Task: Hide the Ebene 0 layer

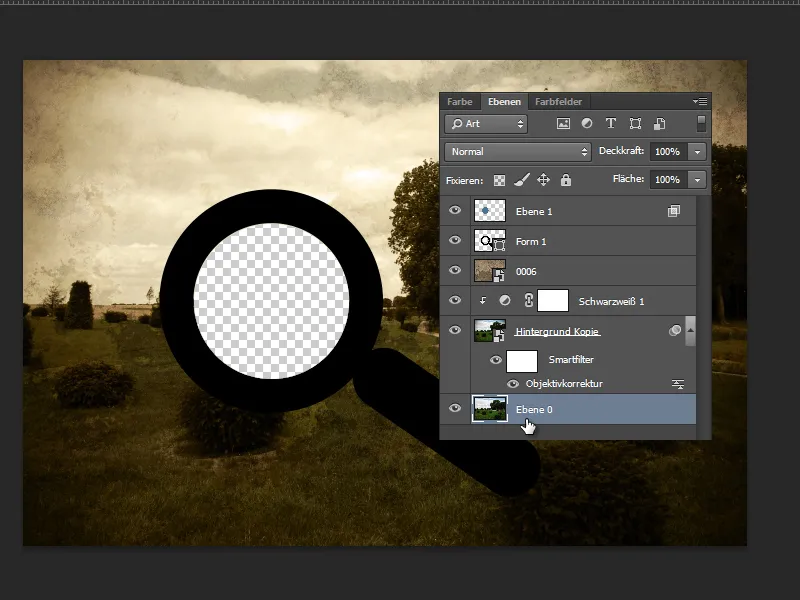Action: [x=455, y=408]
